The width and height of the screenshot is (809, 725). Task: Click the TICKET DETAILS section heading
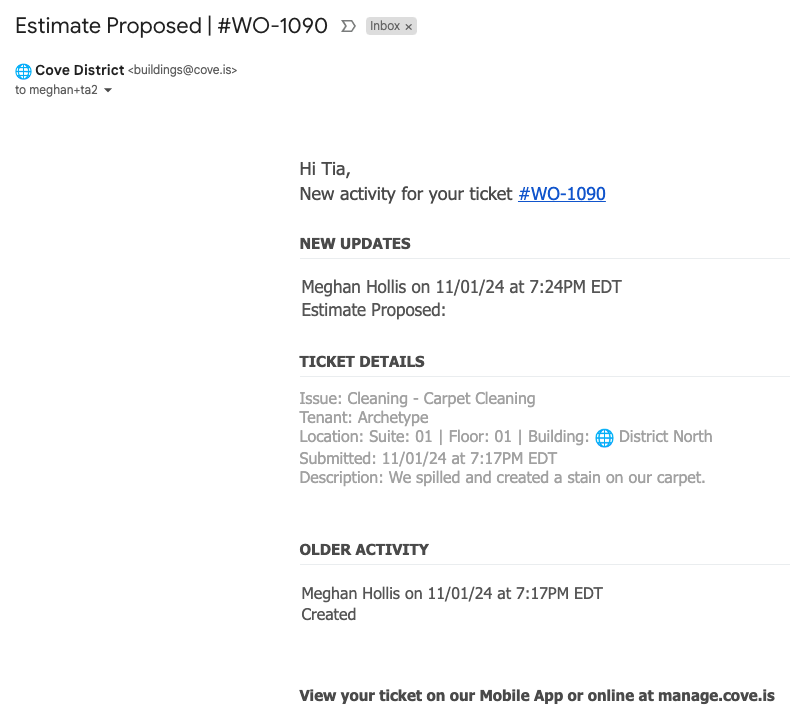pyautogui.click(x=362, y=362)
